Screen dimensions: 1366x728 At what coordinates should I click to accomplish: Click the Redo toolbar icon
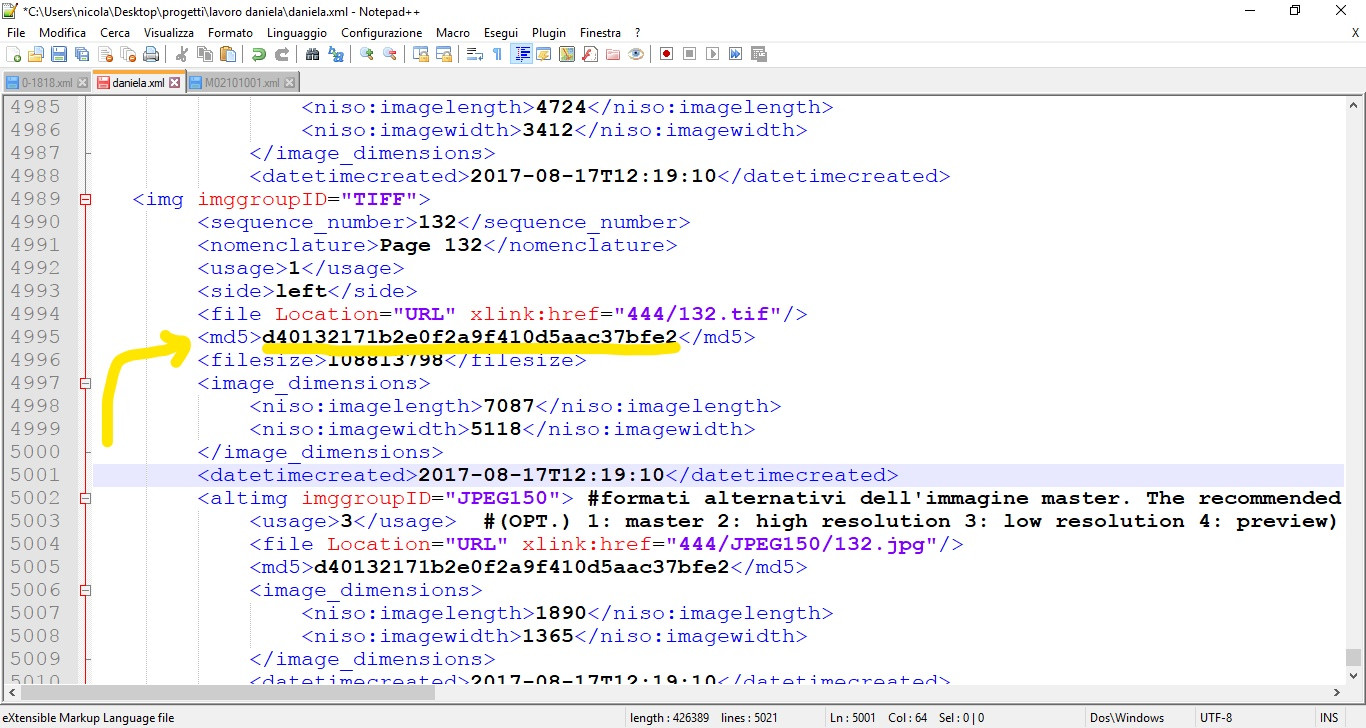[x=282, y=54]
